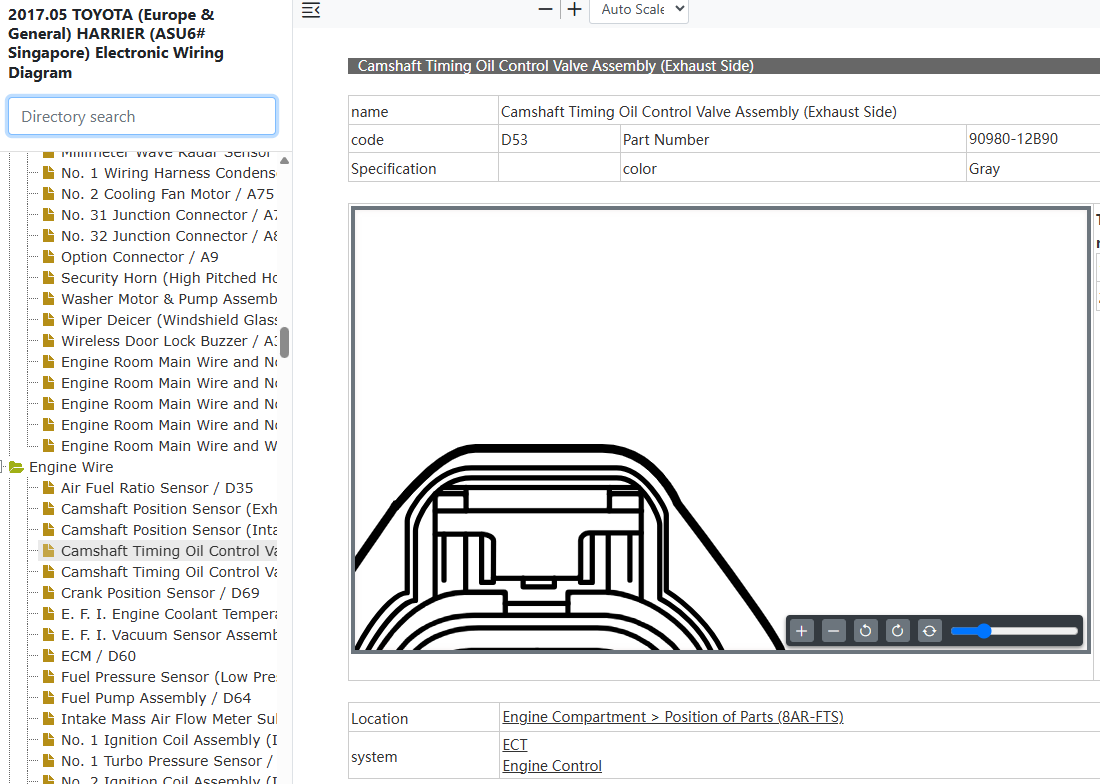
Task: Click file icon beside Option Connector / A9
Action: tap(48, 257)
